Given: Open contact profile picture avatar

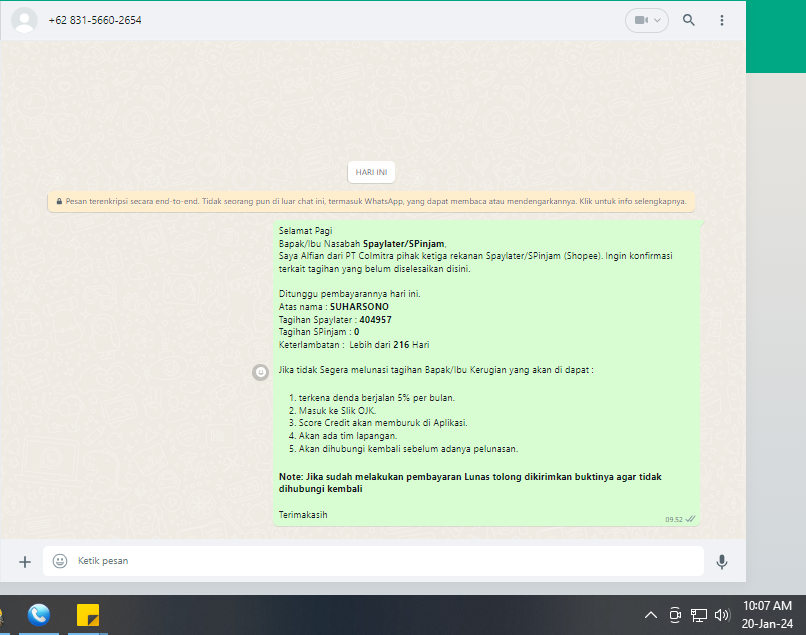Looking at the screenshot, I should click(x=24, y=20).
